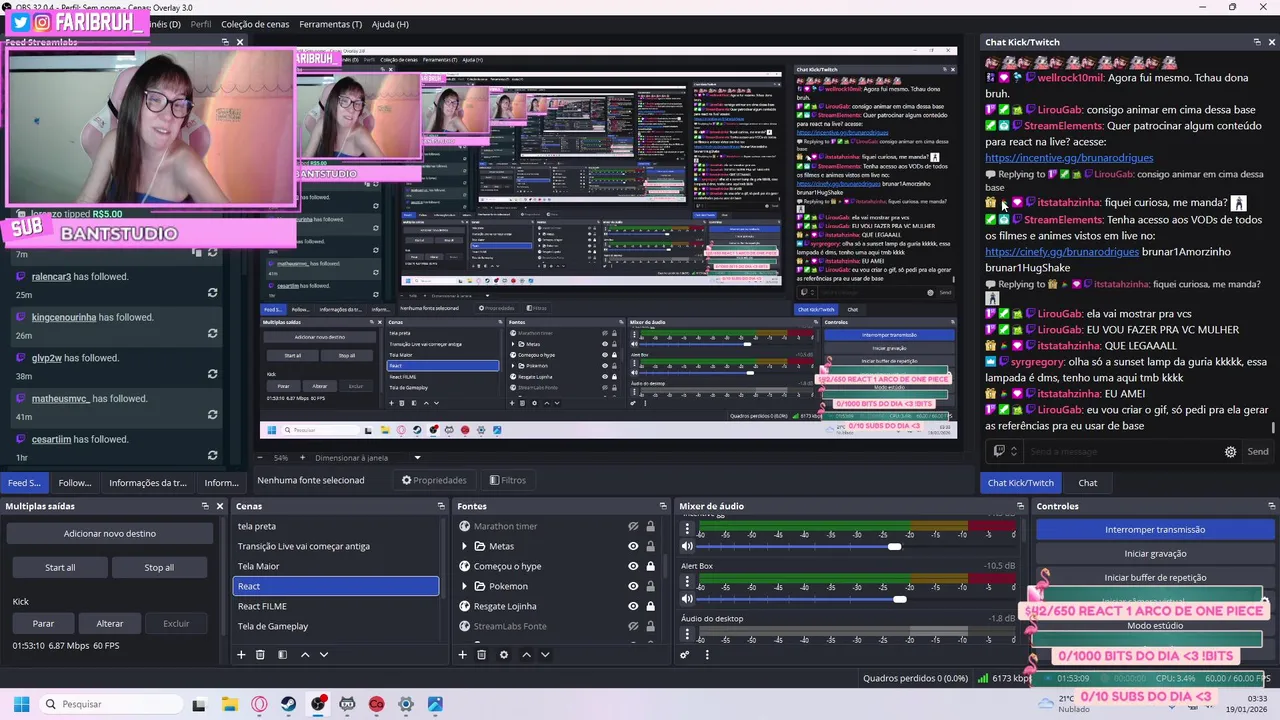This screenshot has height=720, width=1280.
Task: Expand the Pokemon source group
Action: coord(464,586)
